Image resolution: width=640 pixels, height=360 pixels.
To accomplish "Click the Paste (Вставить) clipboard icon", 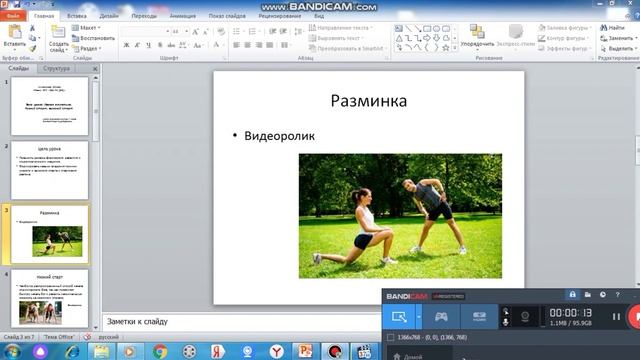I will [x=15, y=32].
